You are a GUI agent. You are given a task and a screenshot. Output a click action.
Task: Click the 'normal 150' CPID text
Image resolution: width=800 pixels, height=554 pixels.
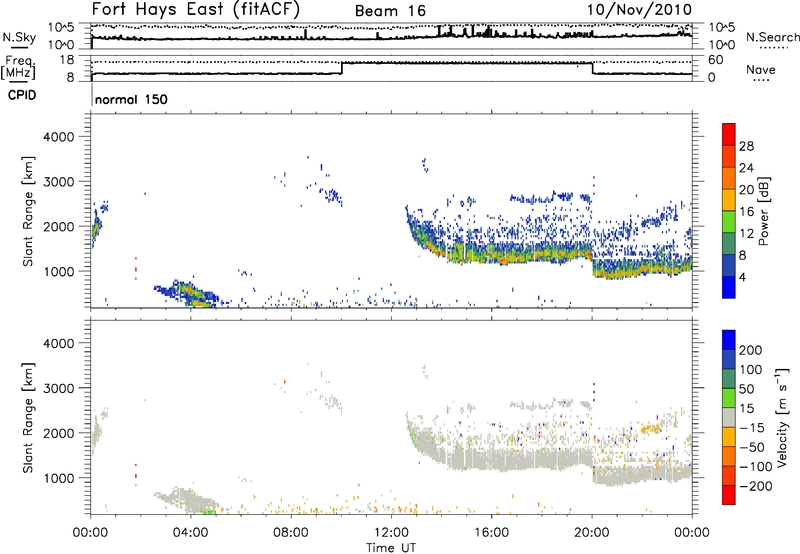[131, 99]
